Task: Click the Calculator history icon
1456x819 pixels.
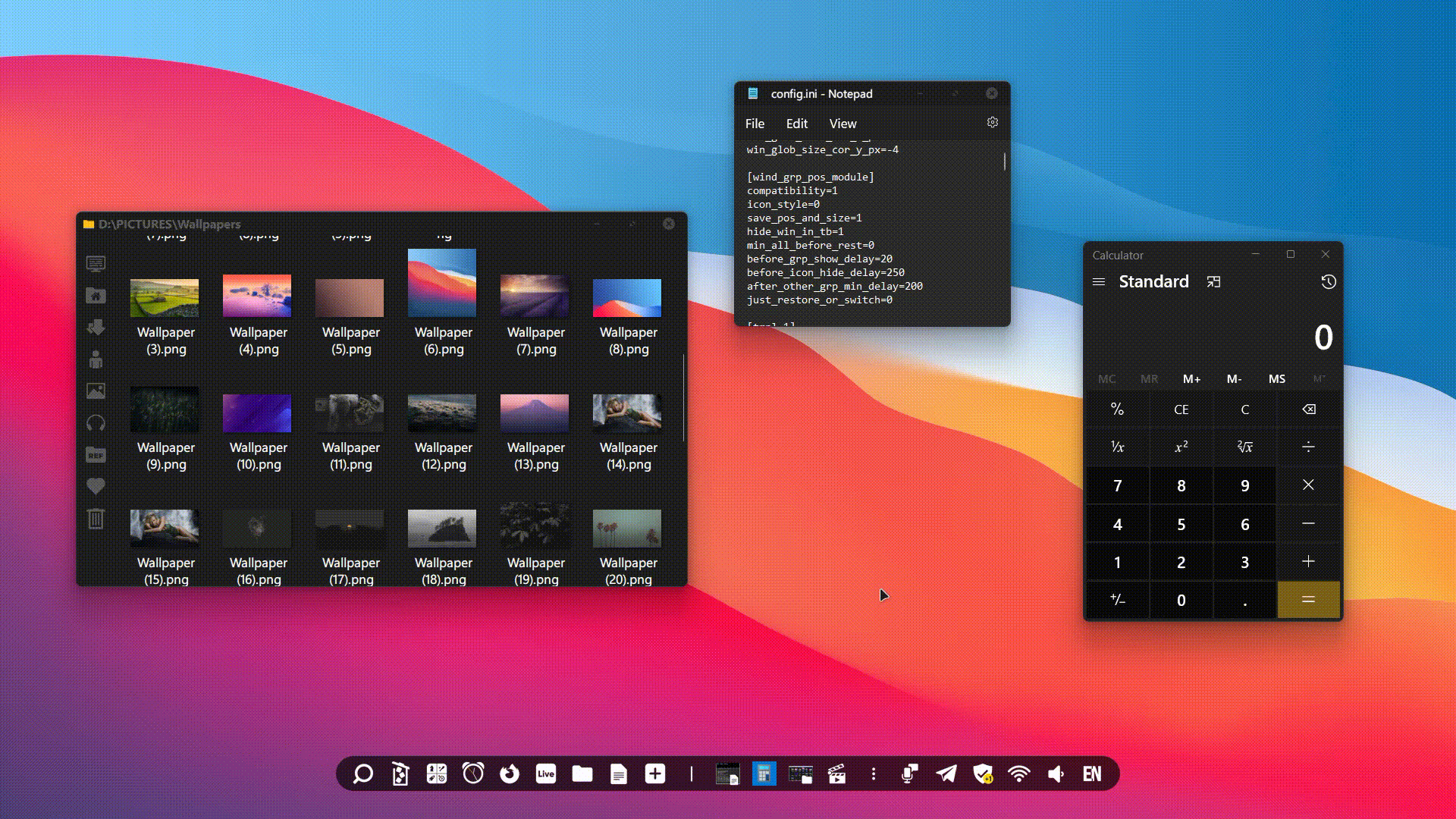Action: 1328,282
